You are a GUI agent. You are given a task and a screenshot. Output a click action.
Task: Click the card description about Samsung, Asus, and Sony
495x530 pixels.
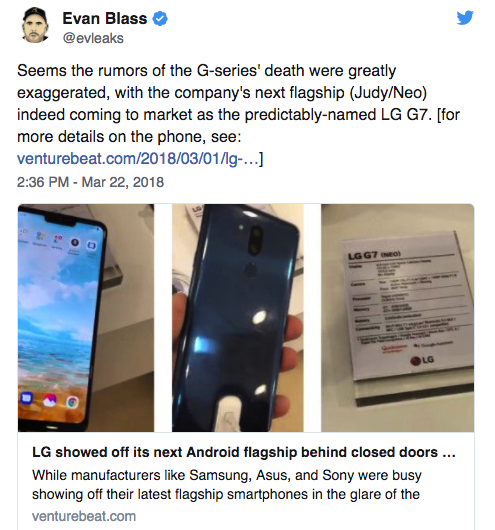[x=227, y=485]
